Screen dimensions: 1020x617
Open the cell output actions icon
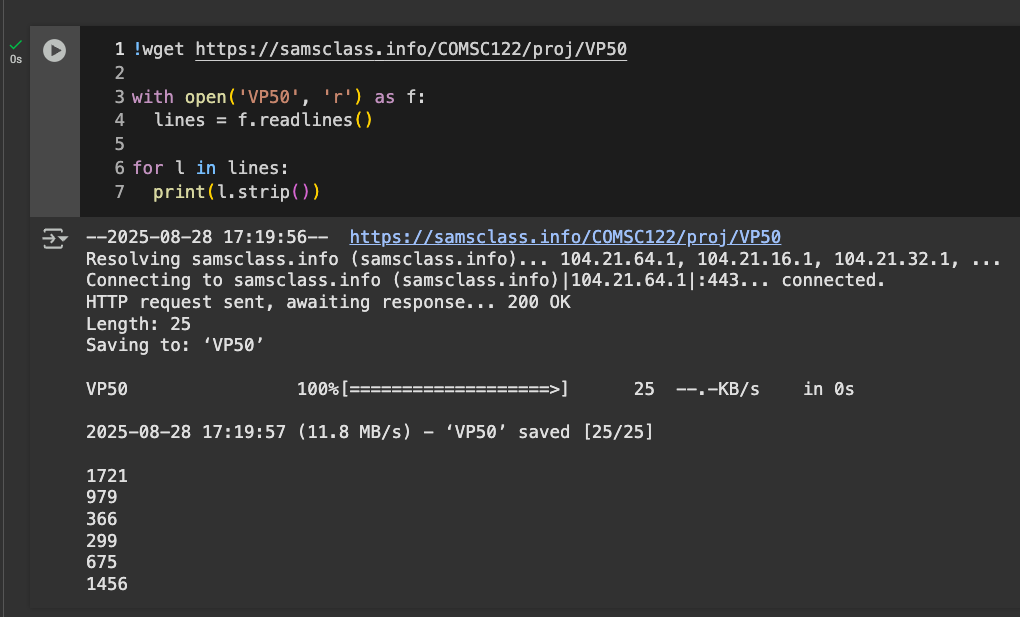[x=53, y=238]
